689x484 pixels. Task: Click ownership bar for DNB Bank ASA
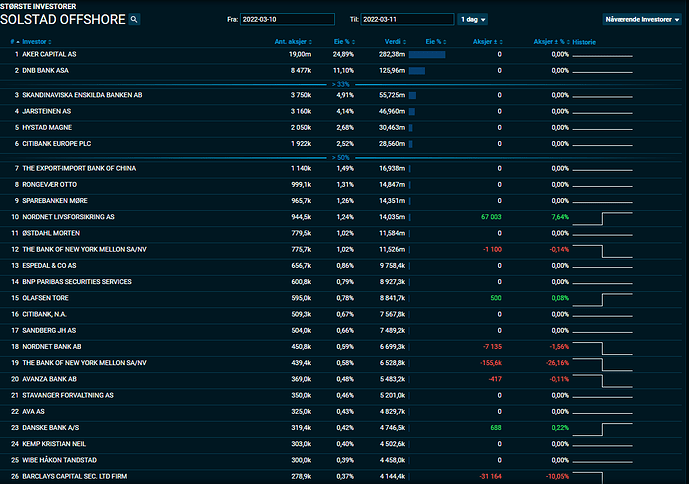[417, 71]
